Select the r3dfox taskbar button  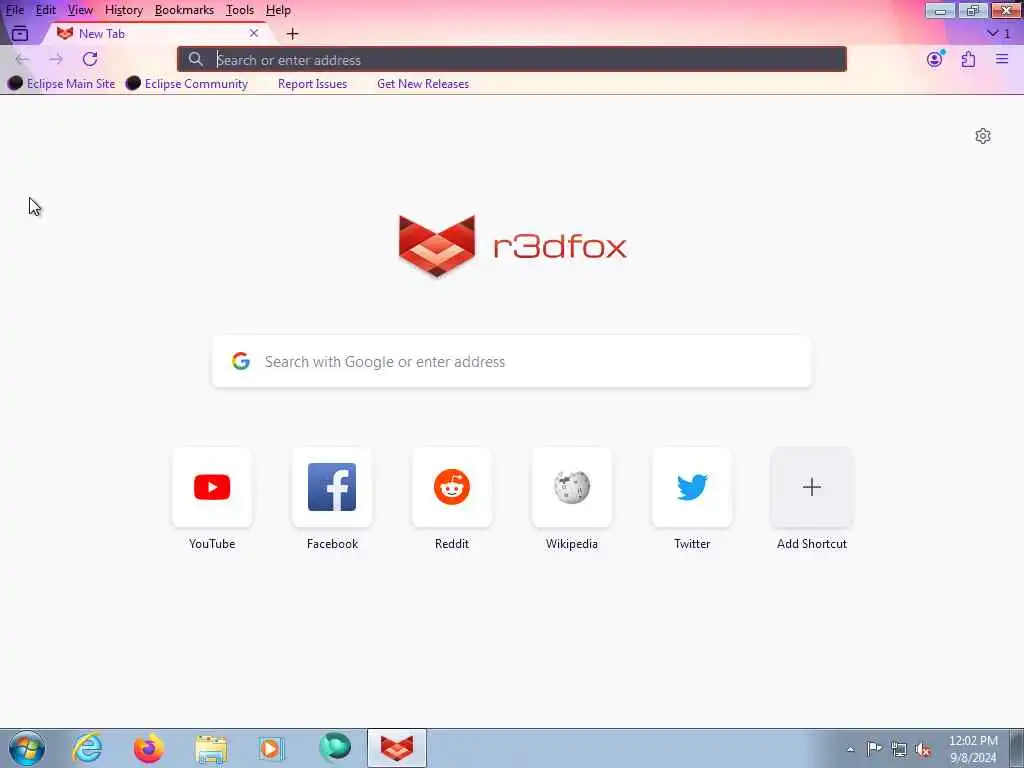(397, 748)
